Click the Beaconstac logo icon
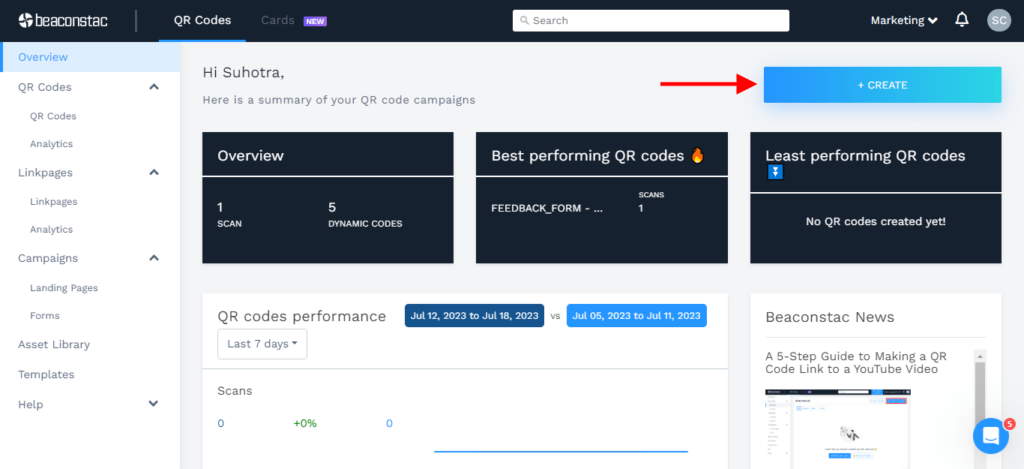The image size is (1024, 469). [27, 20]
